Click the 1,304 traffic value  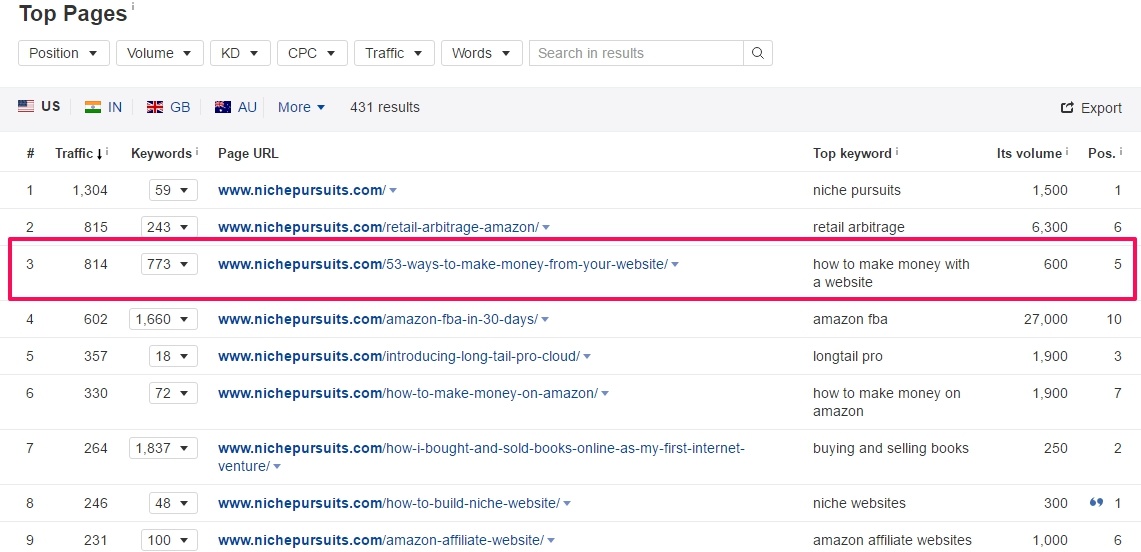coord(90,191)
